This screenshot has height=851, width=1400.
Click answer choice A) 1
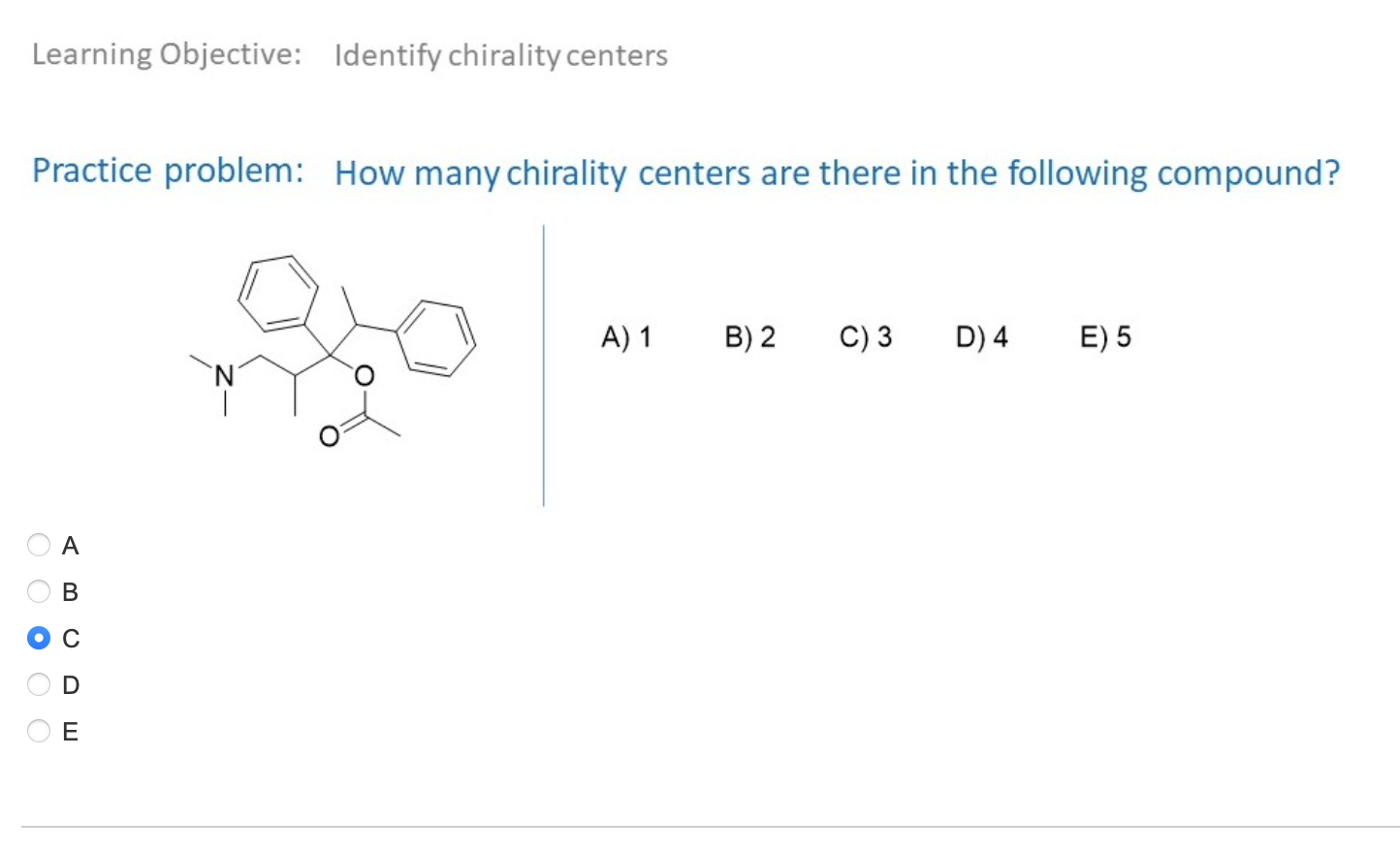coord(626,337)
